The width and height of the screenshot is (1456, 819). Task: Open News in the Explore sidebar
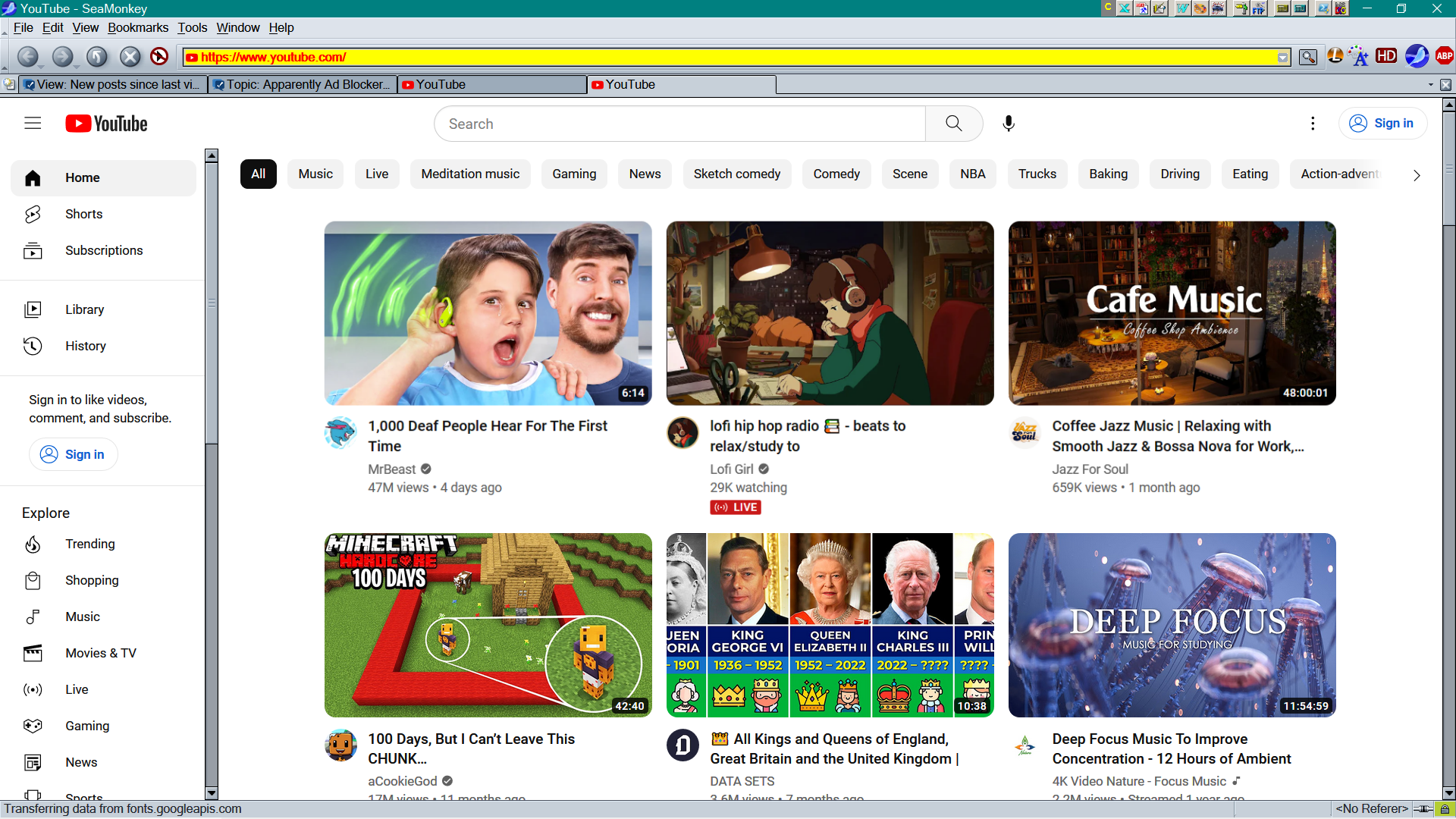coord(103,762)
